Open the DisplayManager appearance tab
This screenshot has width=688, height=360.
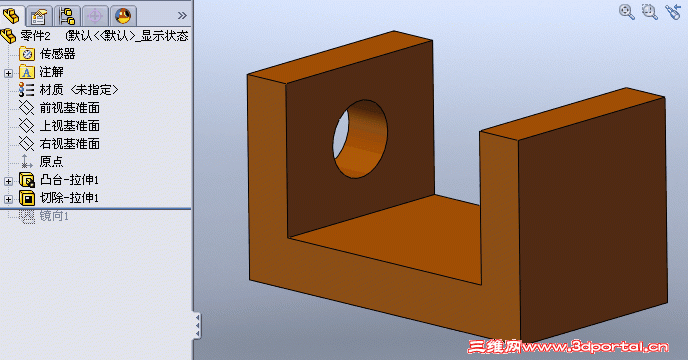[x=123, y=16]
